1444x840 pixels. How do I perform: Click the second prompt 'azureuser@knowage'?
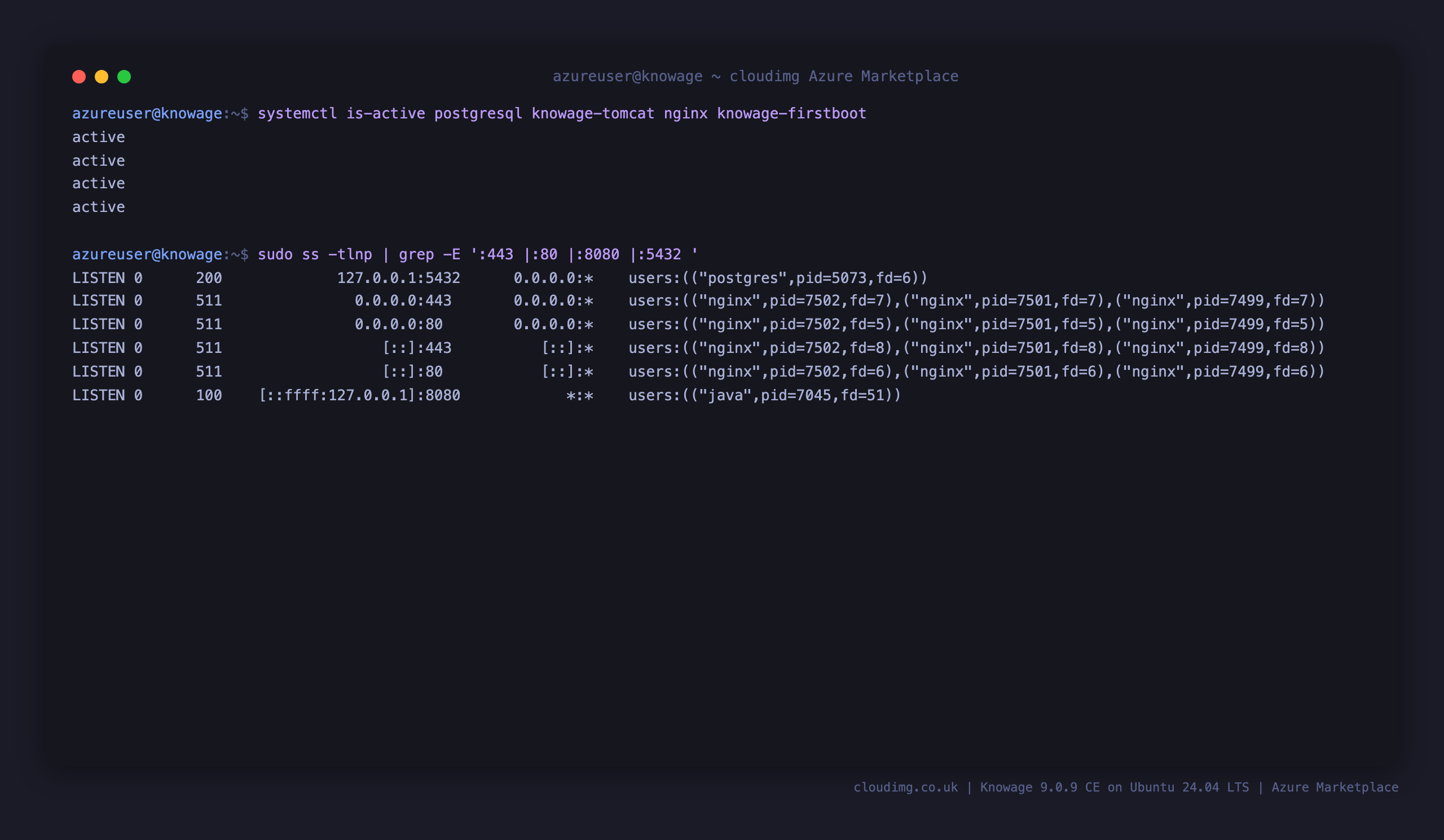(x=147, y=254)
